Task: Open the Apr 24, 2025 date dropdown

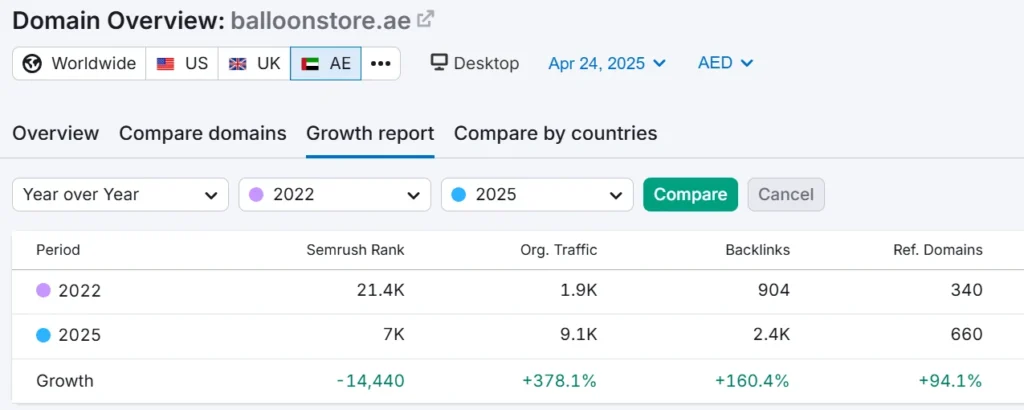Action: (607, 63)
